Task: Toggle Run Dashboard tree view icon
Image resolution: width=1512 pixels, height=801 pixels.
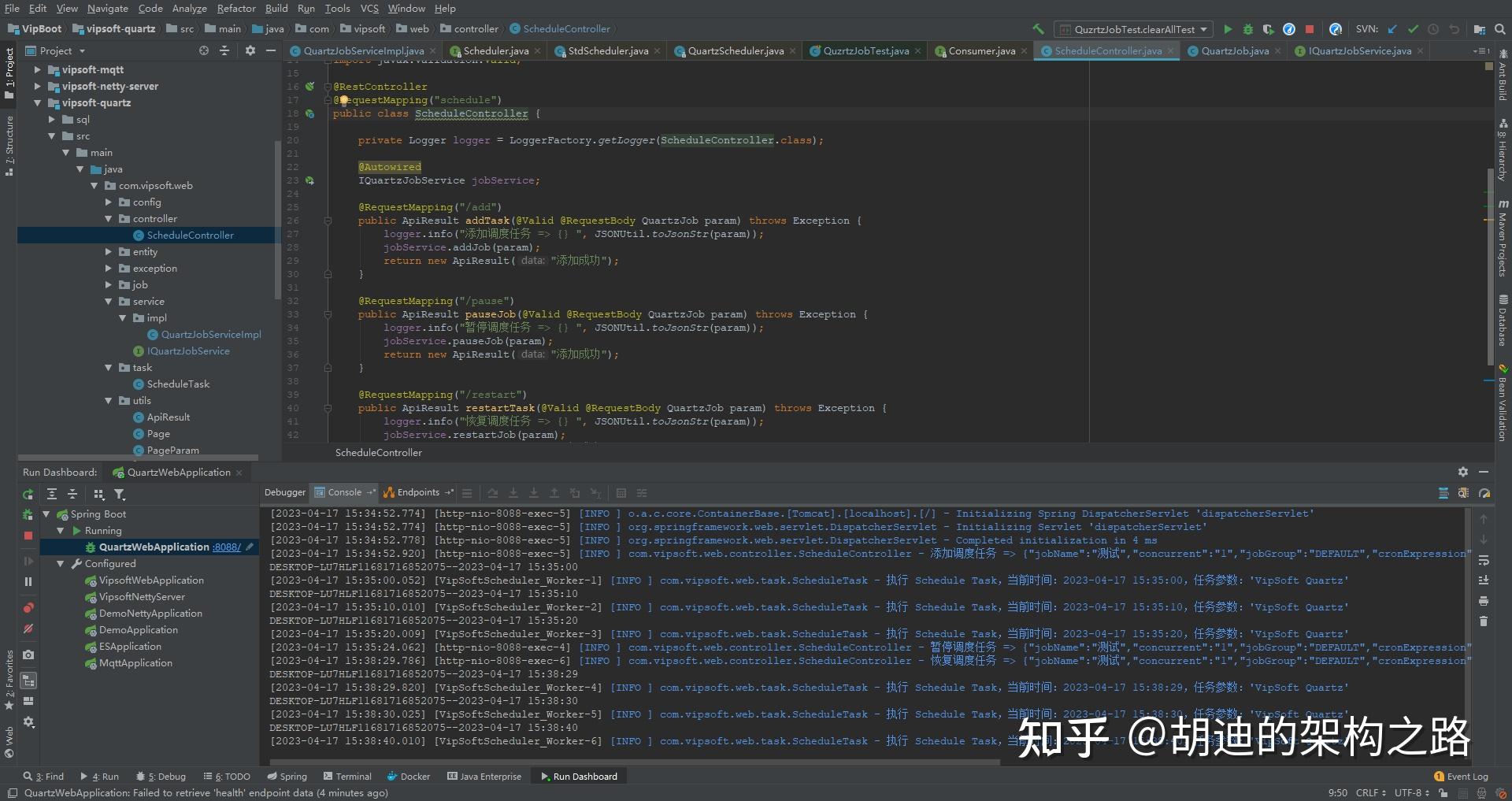Action: coord(28,680)
